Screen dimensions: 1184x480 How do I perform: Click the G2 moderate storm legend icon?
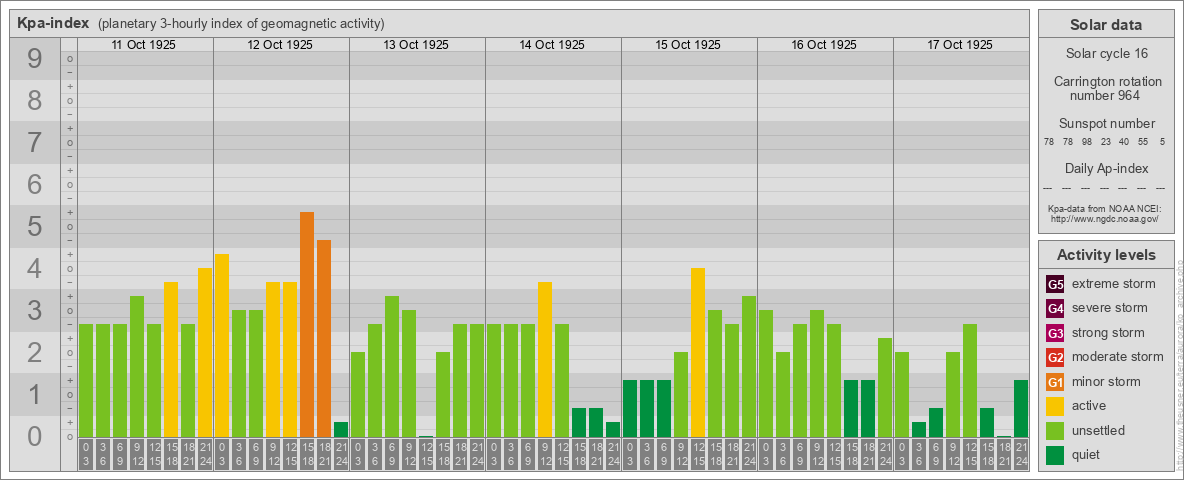(x=1055, y=357)
